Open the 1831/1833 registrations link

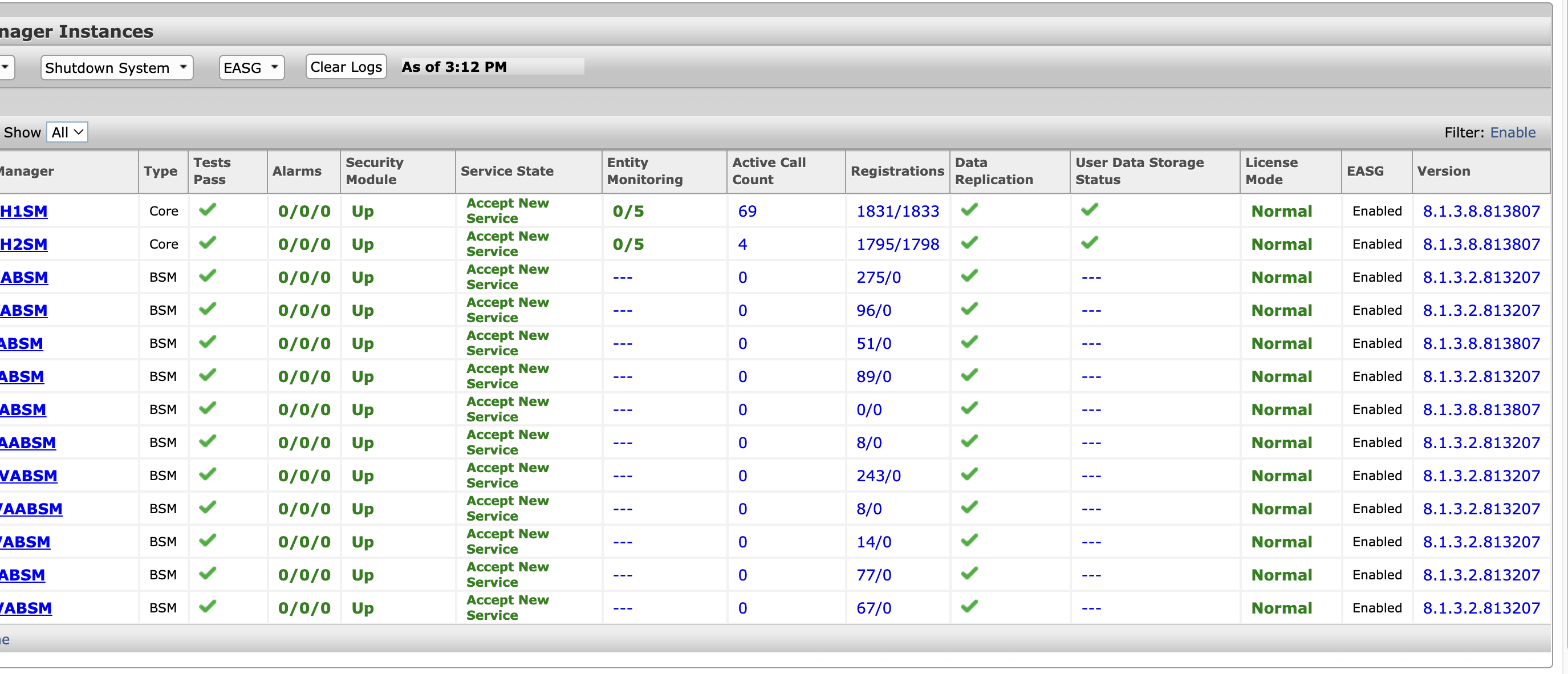(898, 212)
